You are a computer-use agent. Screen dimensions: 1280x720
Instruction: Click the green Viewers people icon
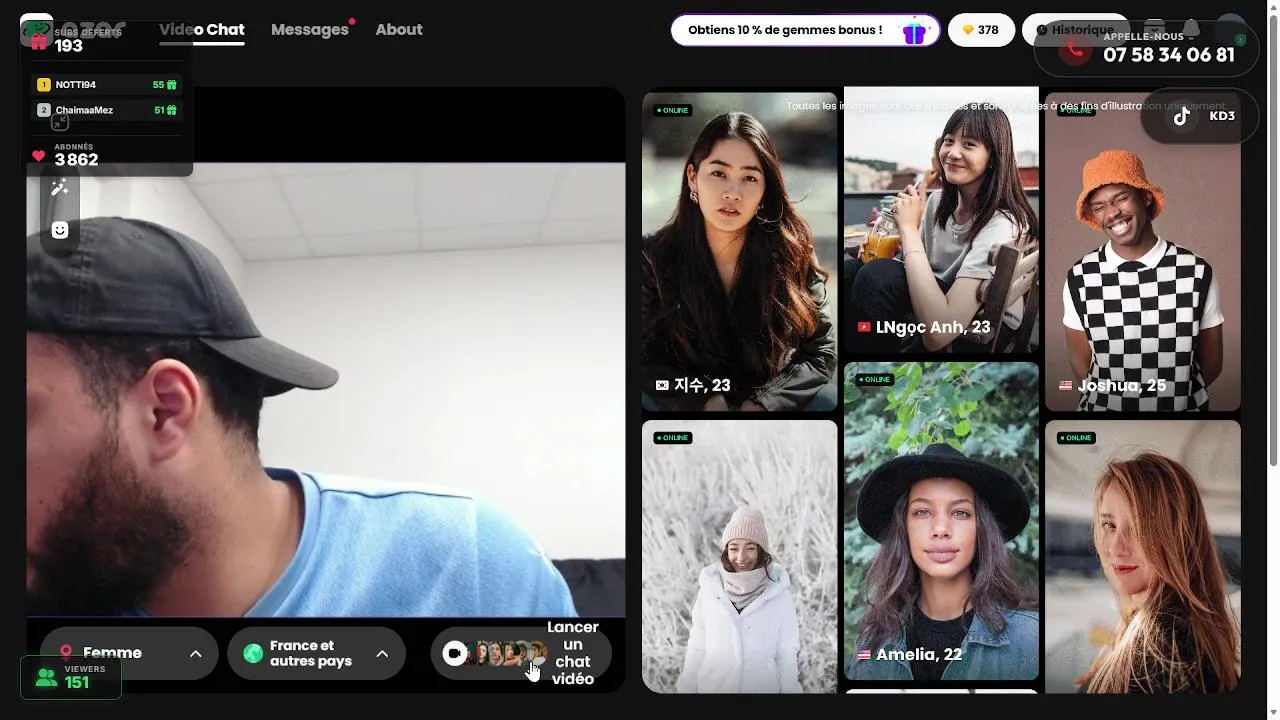(46, 677)
